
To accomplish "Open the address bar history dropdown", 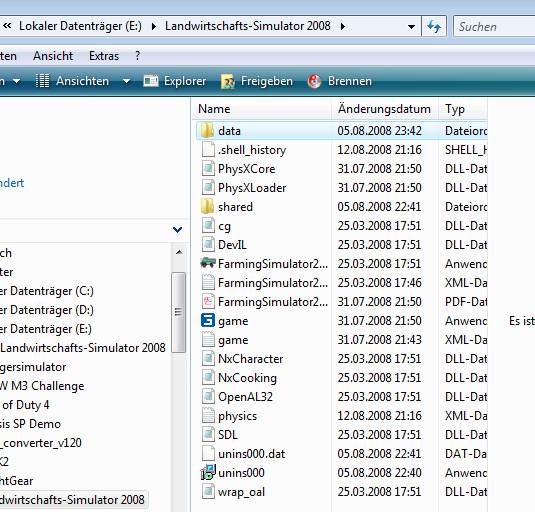I will [x=411, y=27].
